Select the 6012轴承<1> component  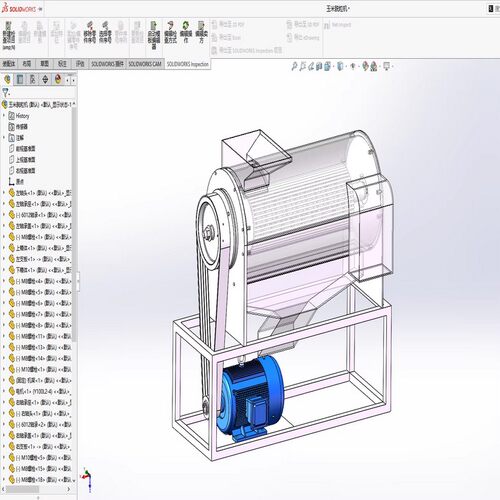coord(40,215)
